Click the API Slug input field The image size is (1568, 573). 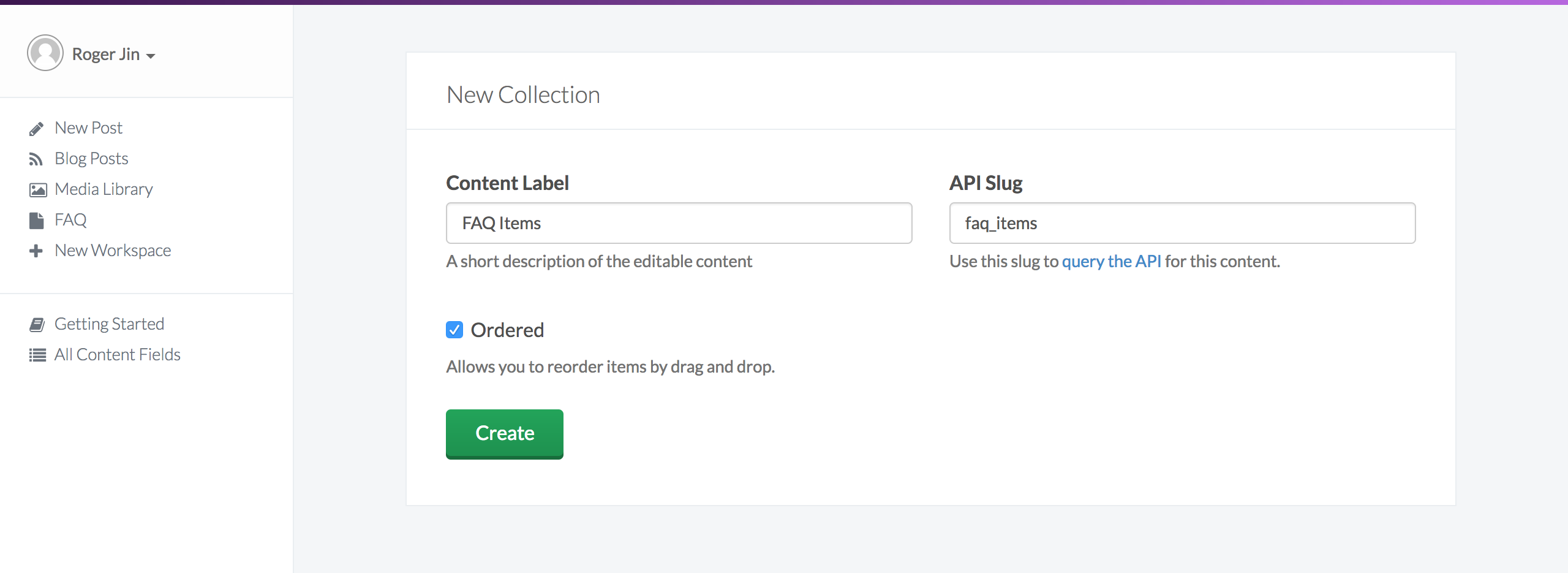[x=1182, y=224]
